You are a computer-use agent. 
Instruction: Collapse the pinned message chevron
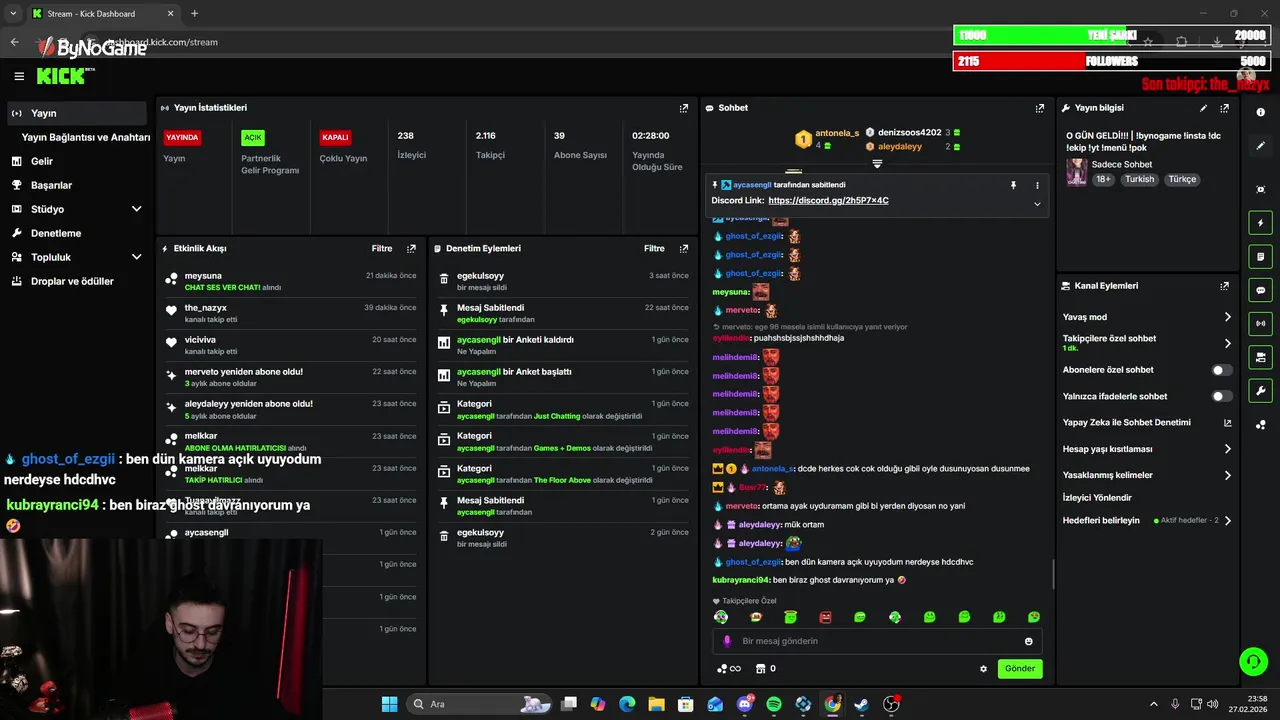(1037, 204)
